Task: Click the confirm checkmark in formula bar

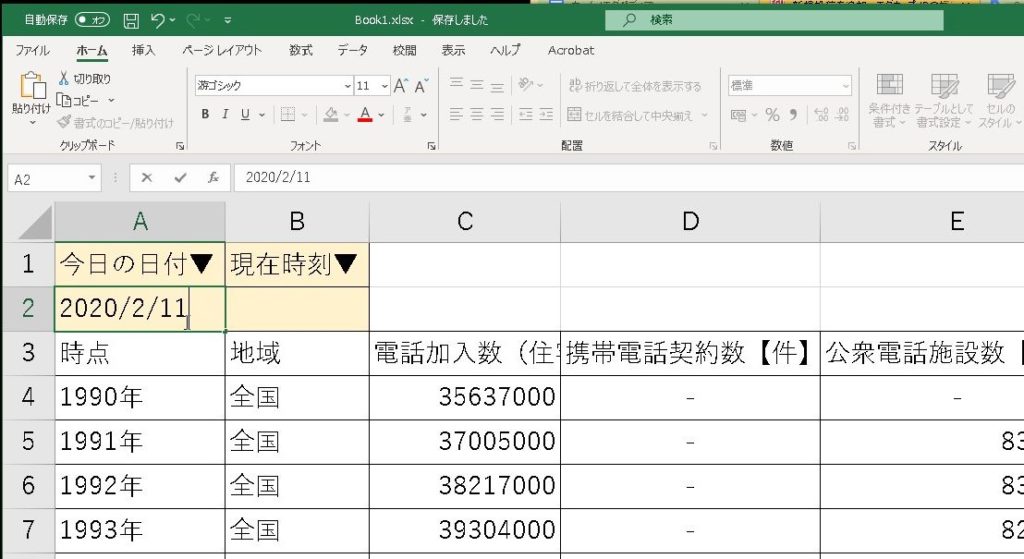Action: [180, 178]
